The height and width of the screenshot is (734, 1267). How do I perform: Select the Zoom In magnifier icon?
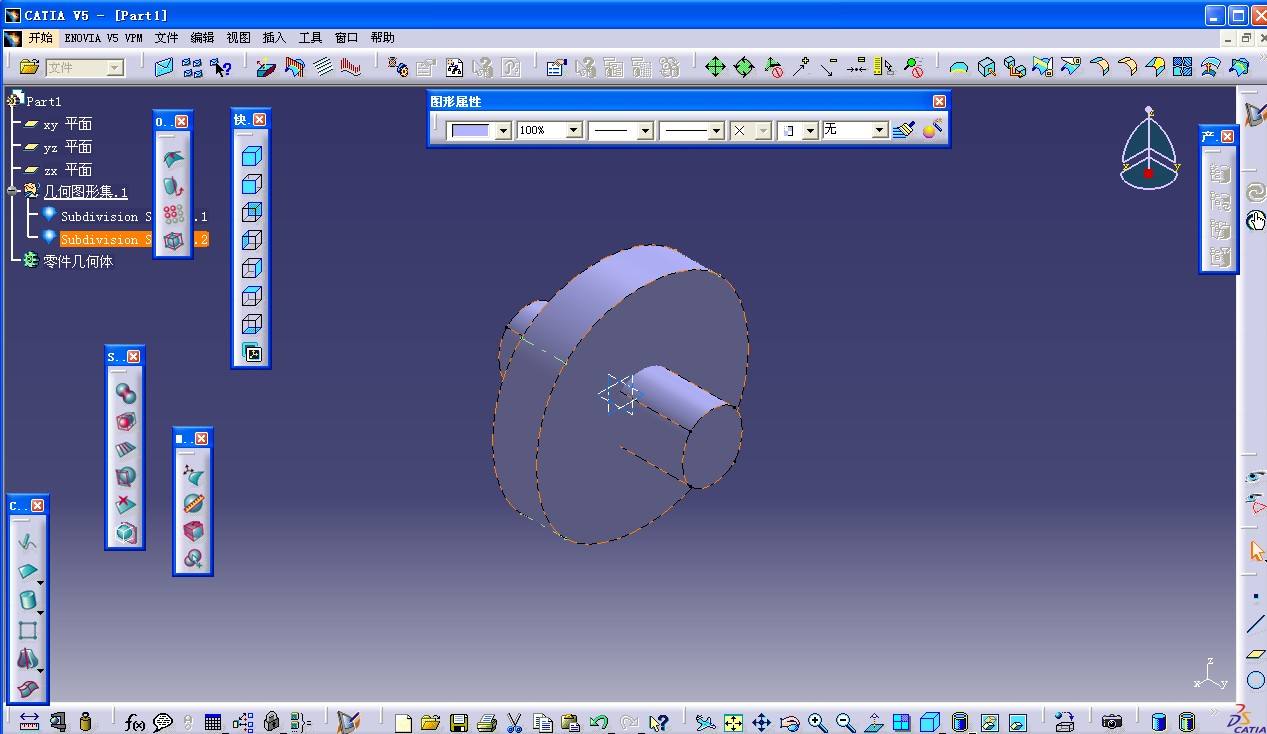tap(817, 722)
